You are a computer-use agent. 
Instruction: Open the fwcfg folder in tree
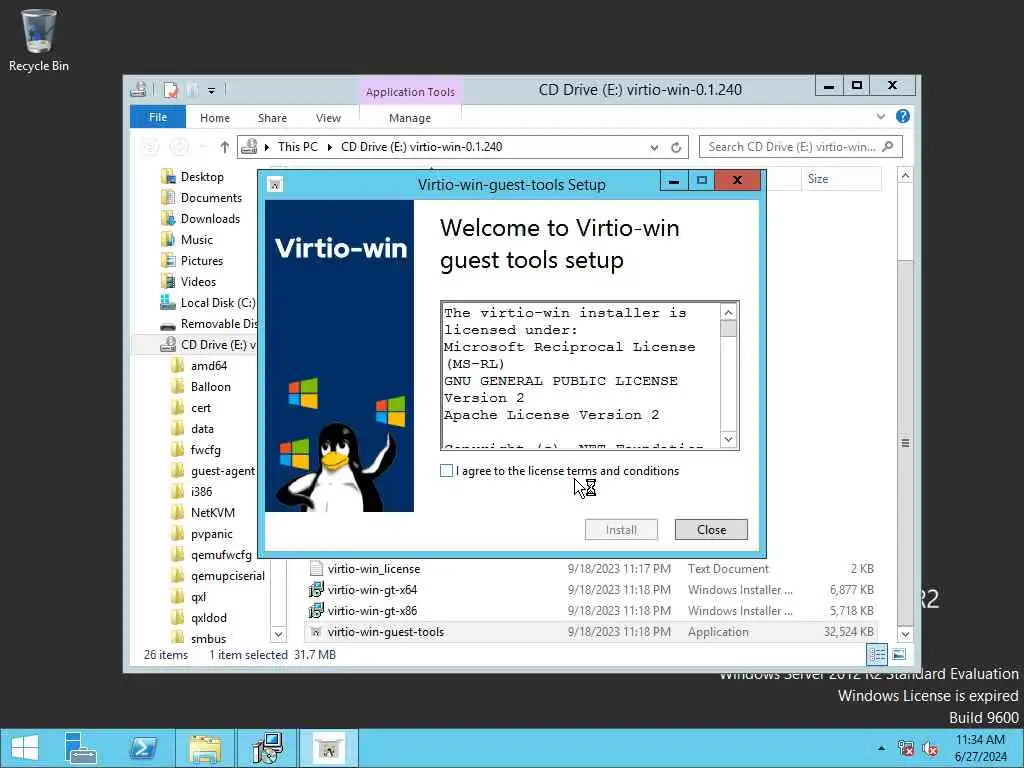[204, 450]
